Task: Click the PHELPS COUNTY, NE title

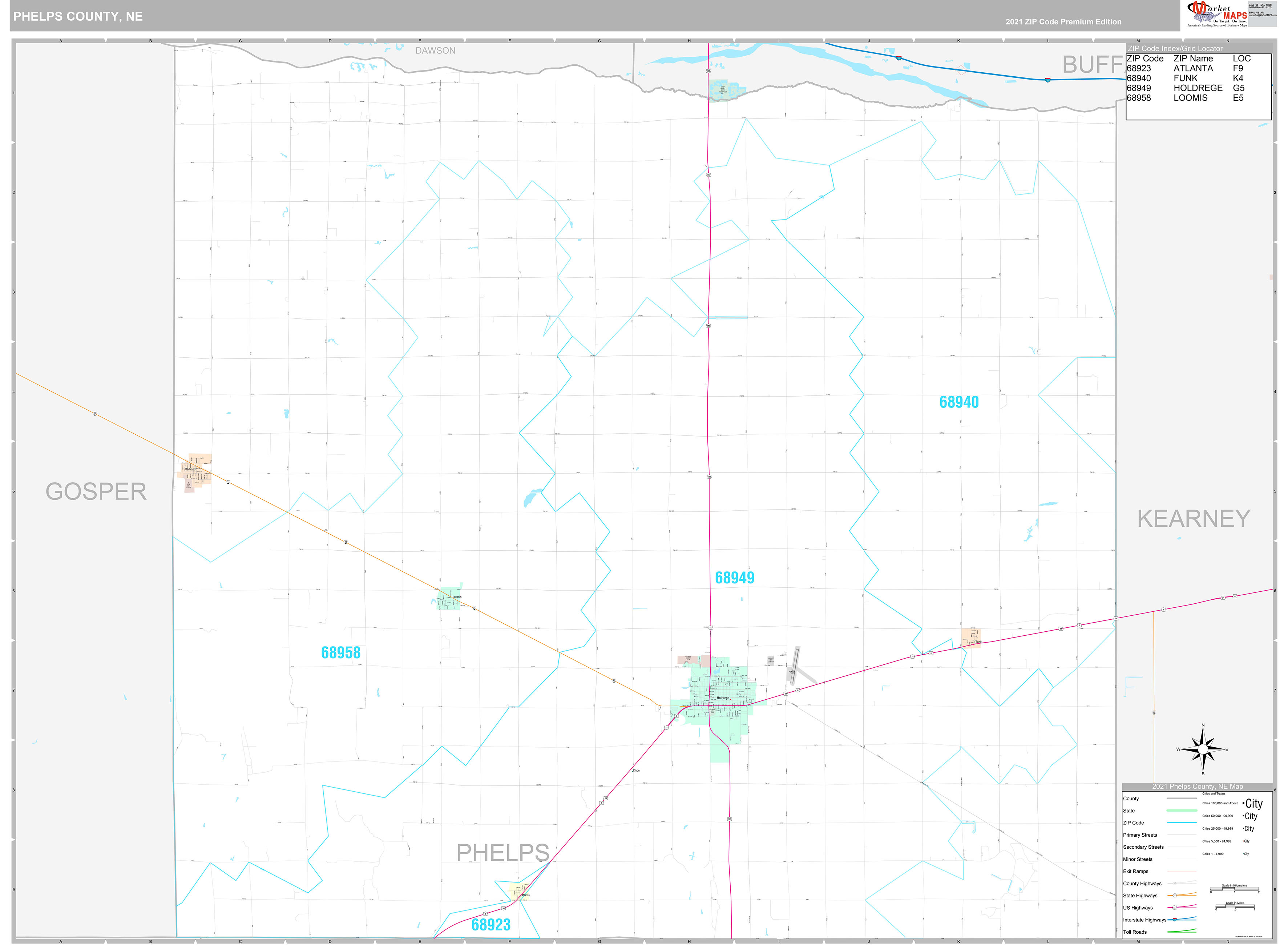Action: (78, 17)
